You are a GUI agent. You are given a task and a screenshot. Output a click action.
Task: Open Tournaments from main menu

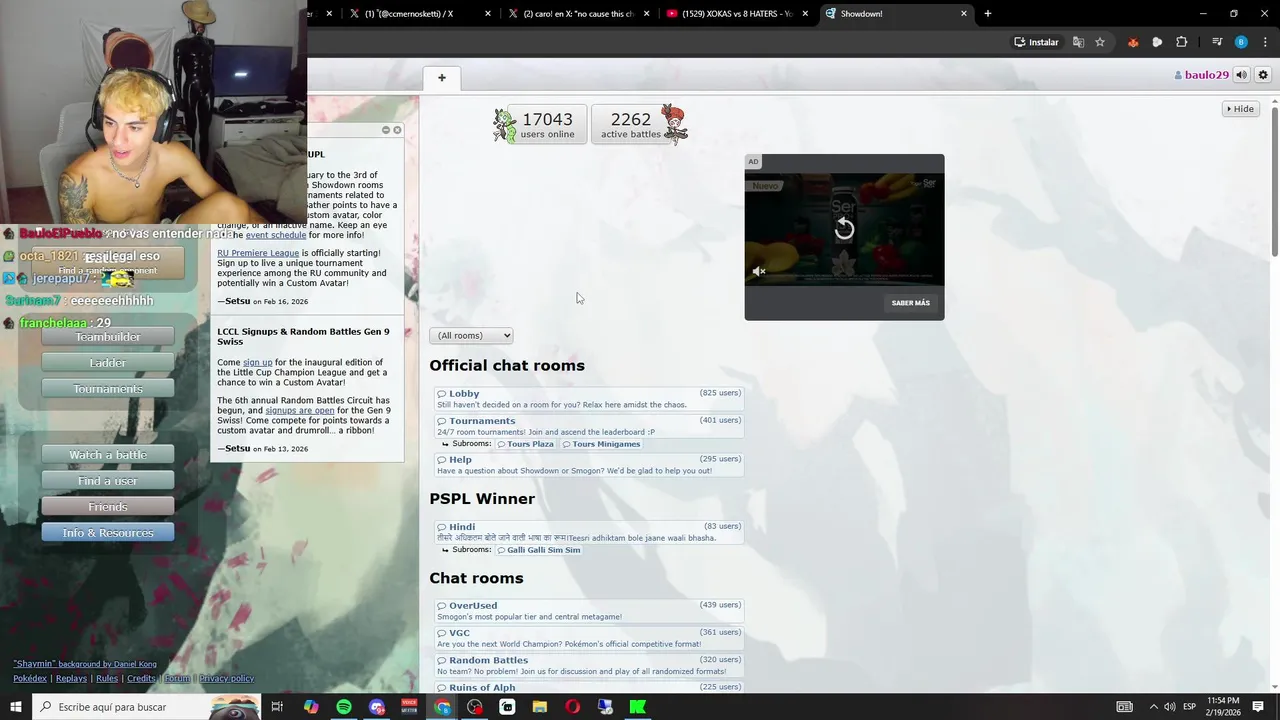click(x=108, y=389)
